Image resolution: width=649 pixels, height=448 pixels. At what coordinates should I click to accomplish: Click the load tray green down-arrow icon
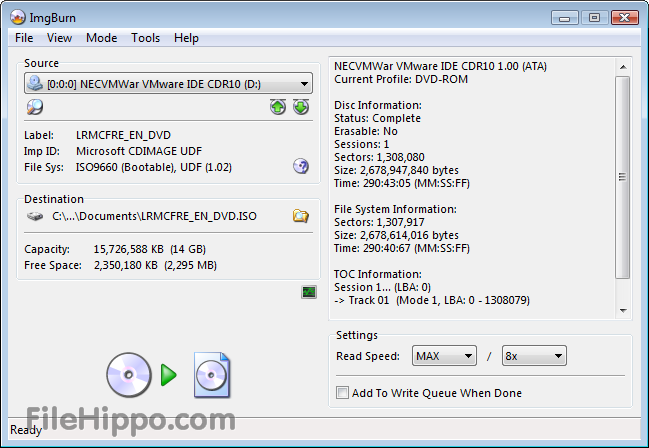coord(301,107)
